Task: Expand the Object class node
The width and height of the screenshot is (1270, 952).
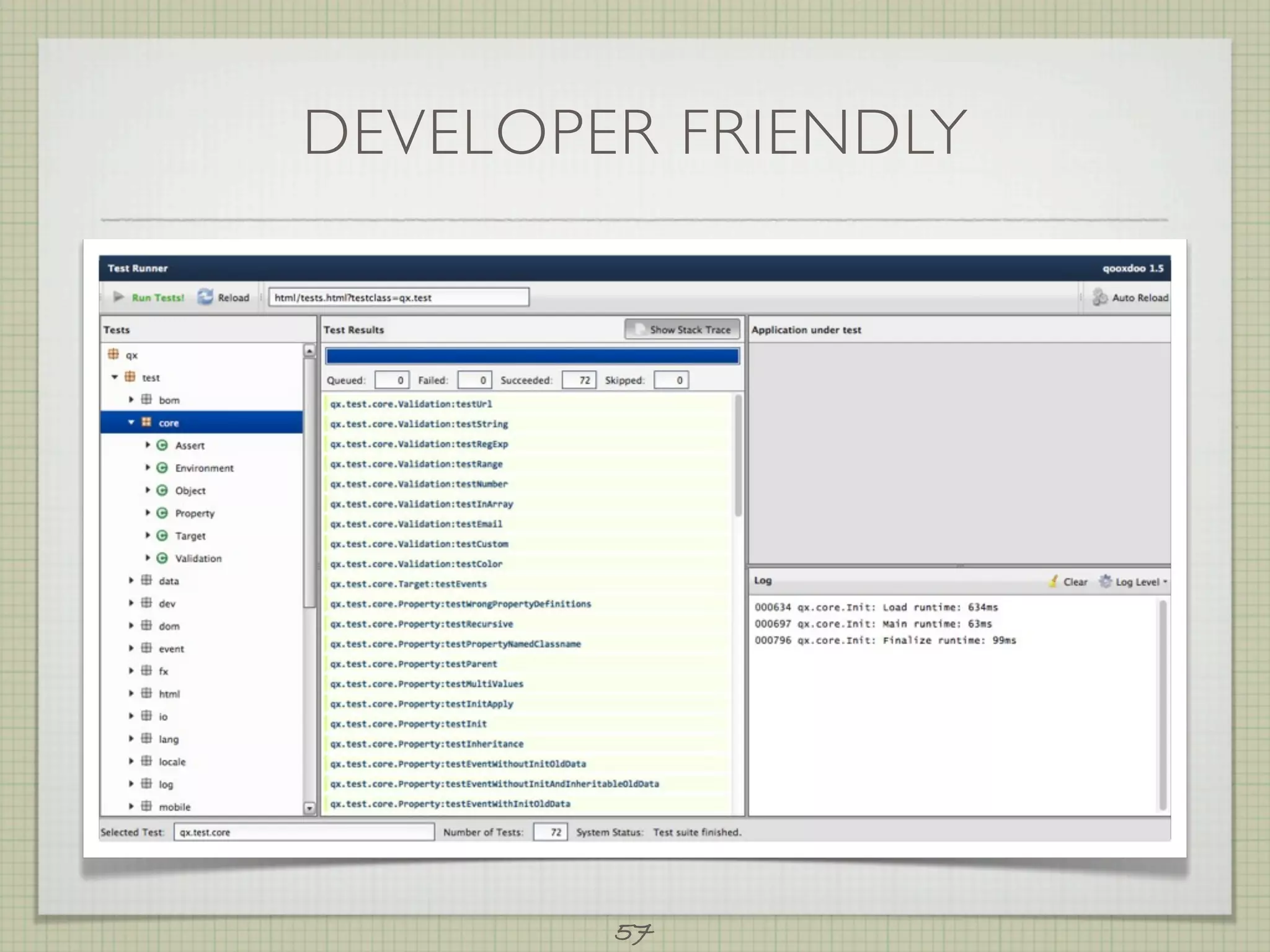Action: click(148, 490)
